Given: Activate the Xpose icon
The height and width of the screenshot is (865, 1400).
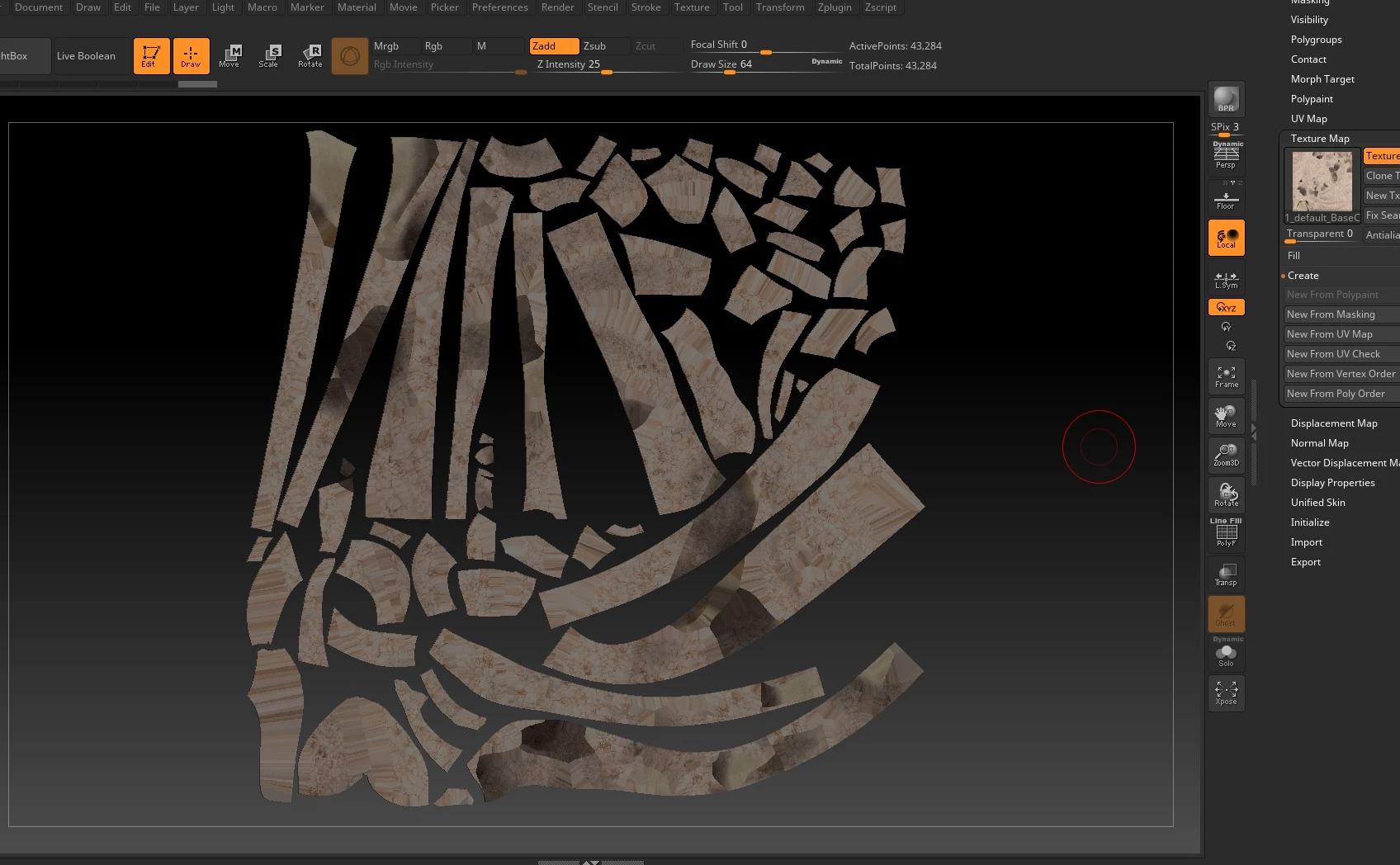Looking at the screenshot, I should (1226, 692).
